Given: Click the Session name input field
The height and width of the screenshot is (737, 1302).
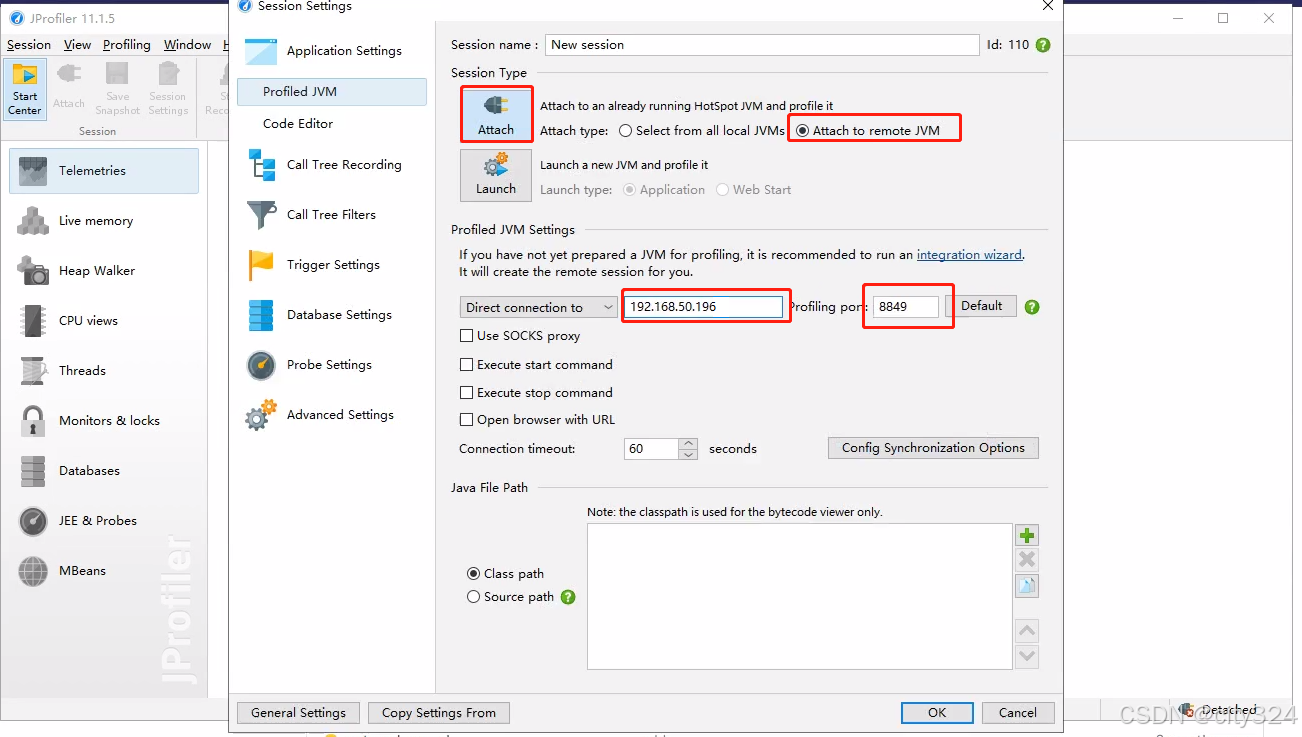Looking at the screenshot, I should coord(762,45).
